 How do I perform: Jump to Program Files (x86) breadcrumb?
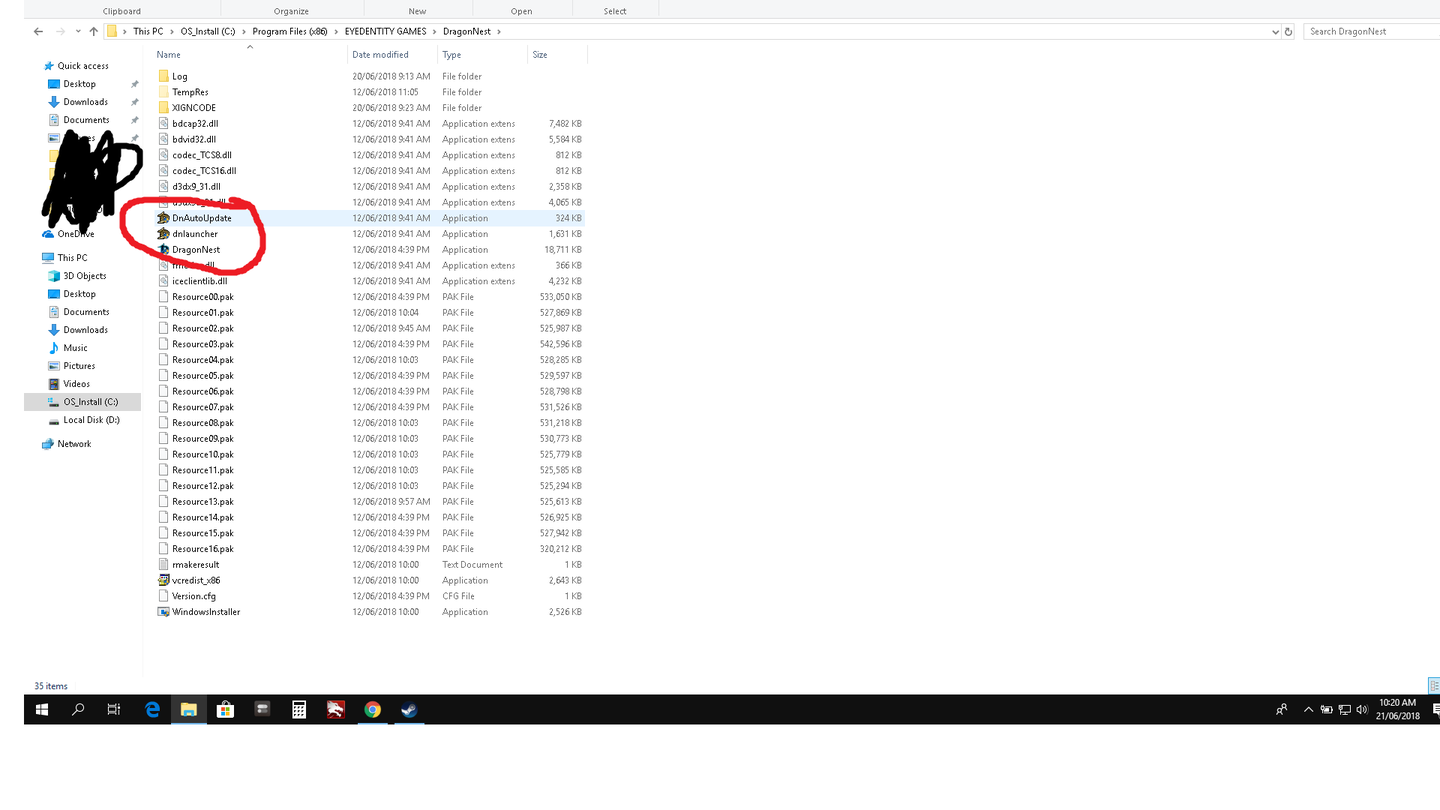point(290,31)
